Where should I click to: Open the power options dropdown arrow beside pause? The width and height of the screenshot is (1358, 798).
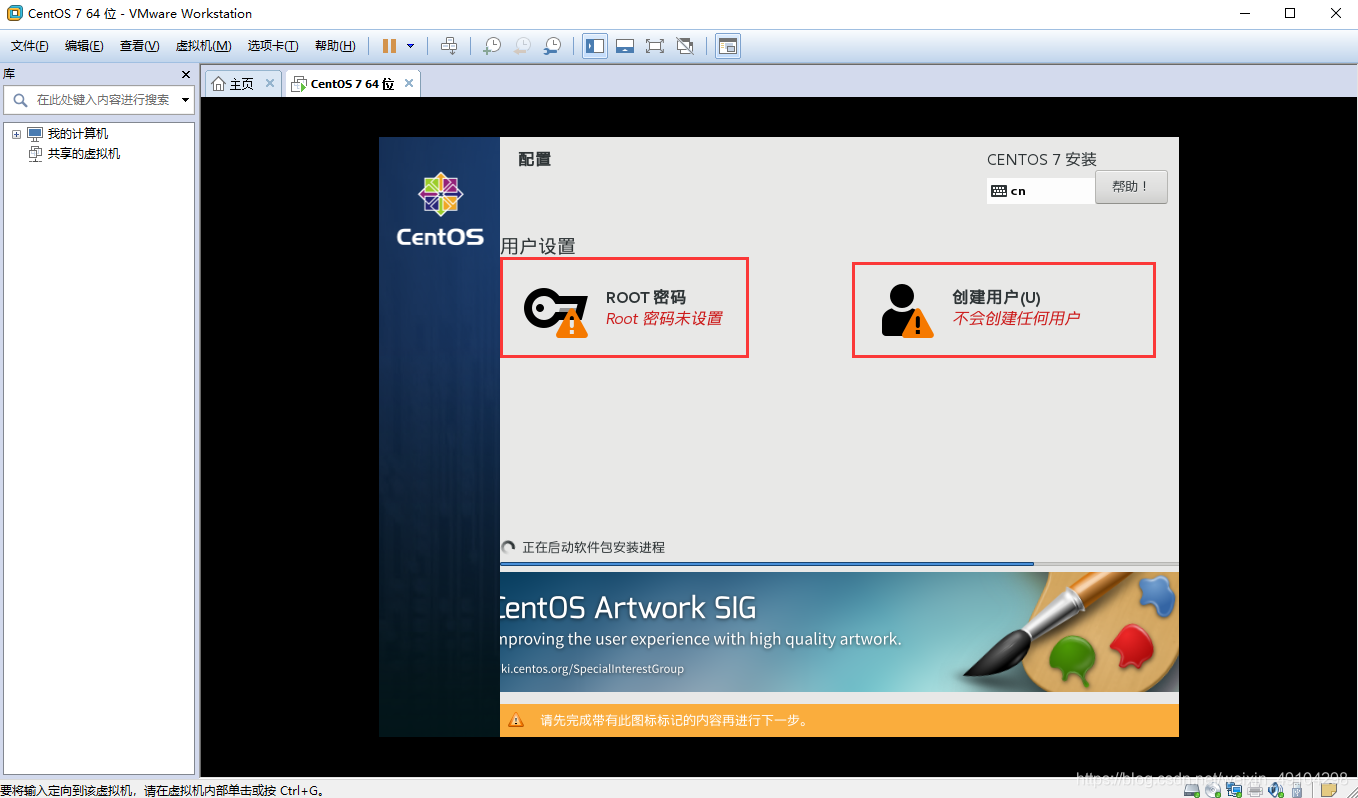[x=410, y=46]
